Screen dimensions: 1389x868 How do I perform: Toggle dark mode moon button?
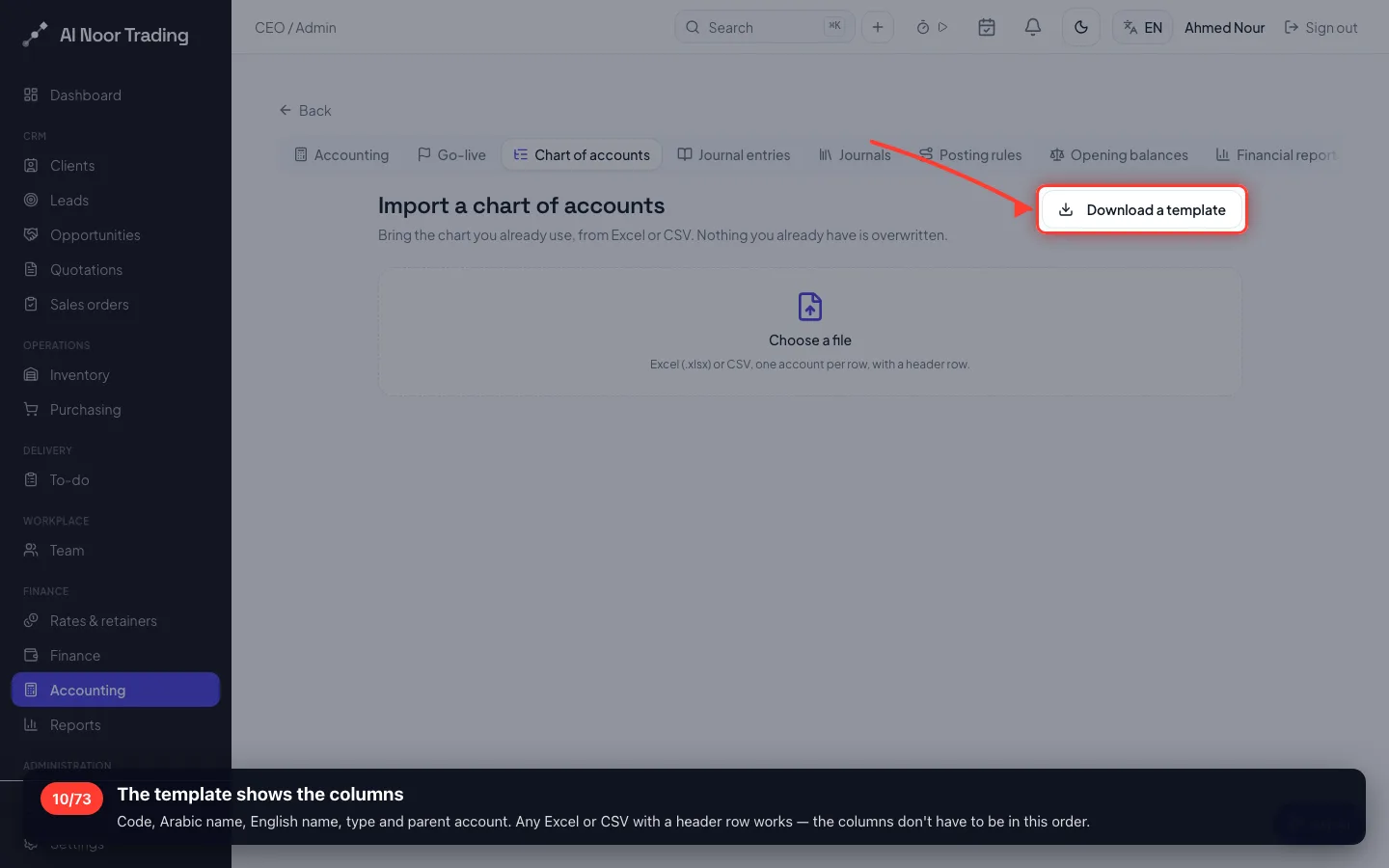[1080, 27]
